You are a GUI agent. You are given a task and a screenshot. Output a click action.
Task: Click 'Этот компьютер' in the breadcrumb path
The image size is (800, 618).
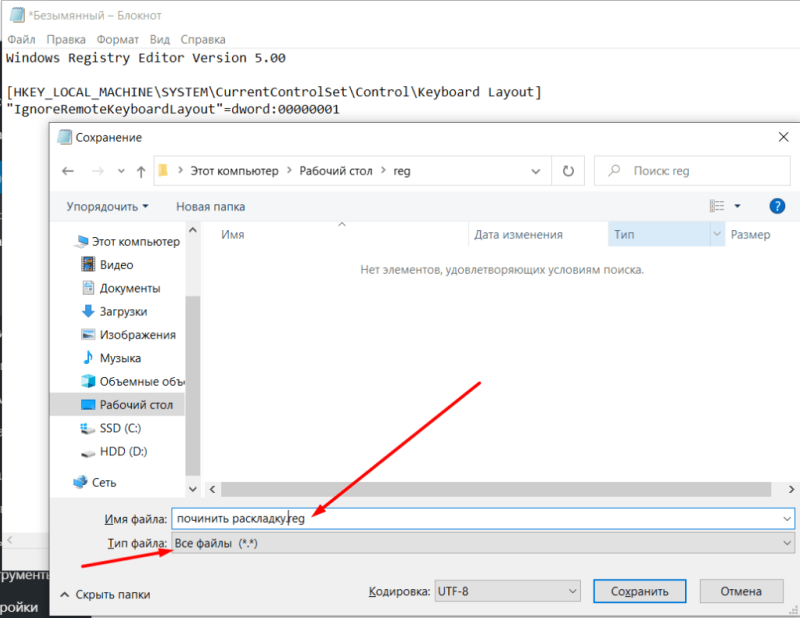pos(235,171)
